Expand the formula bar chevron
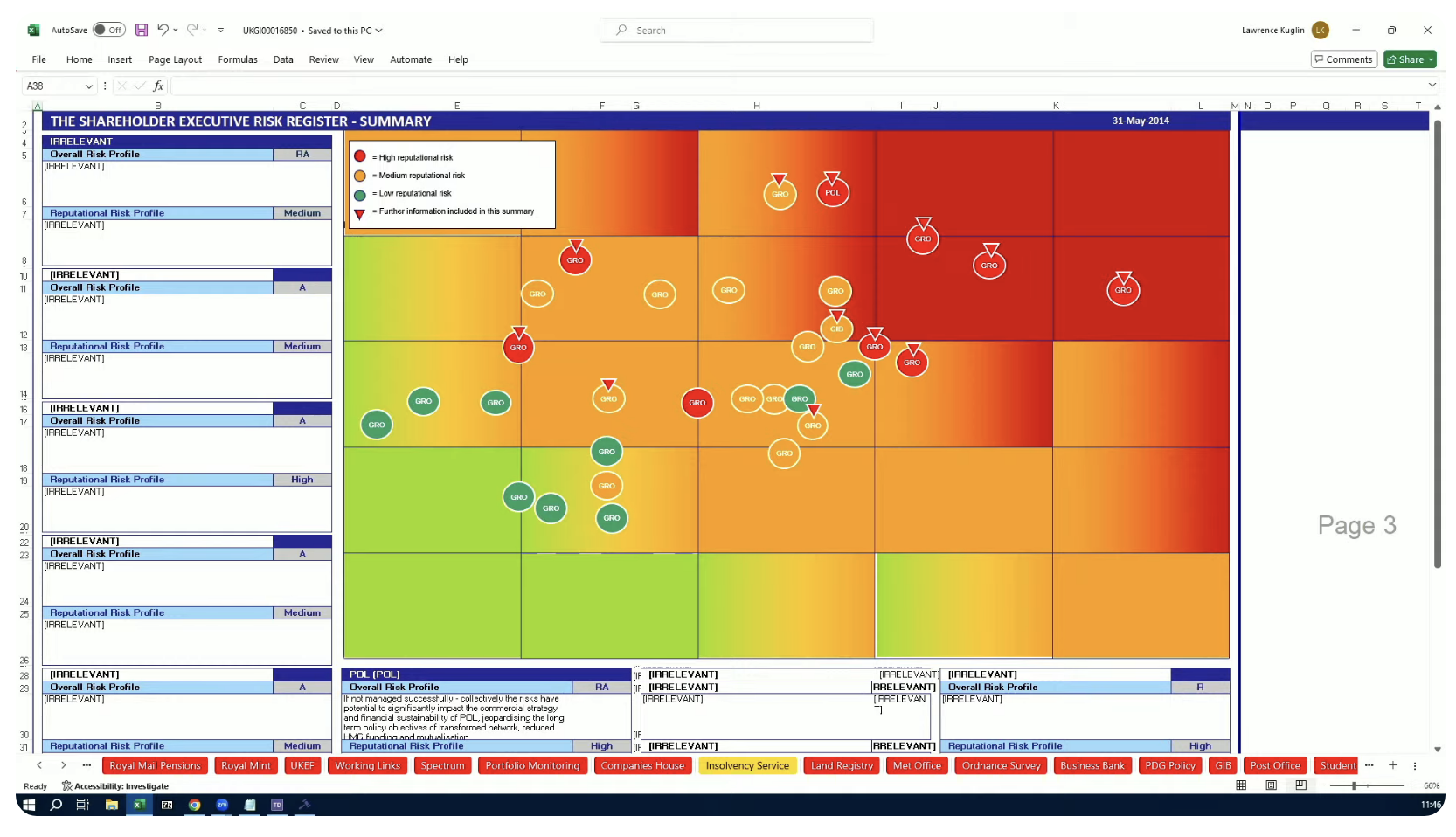1456x837 pixels. [1432, 85]
